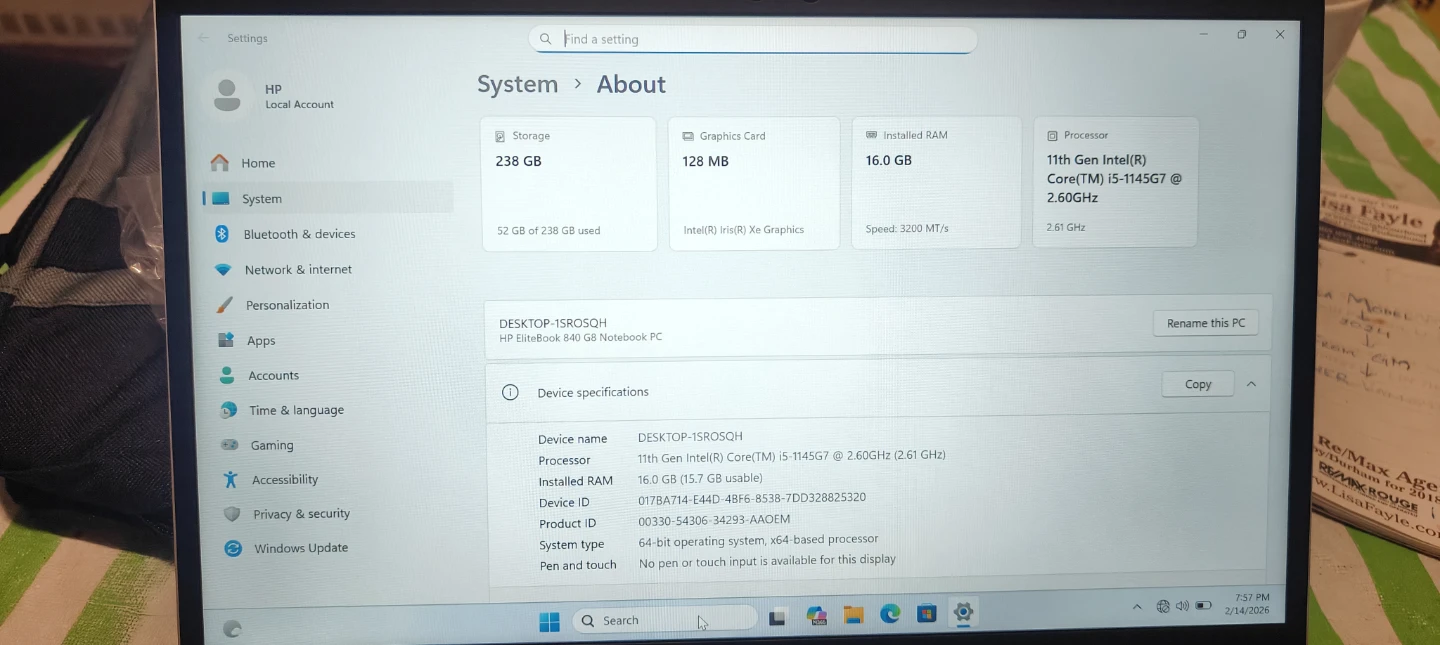Click the Accessibility figure icon

[231, 479]
